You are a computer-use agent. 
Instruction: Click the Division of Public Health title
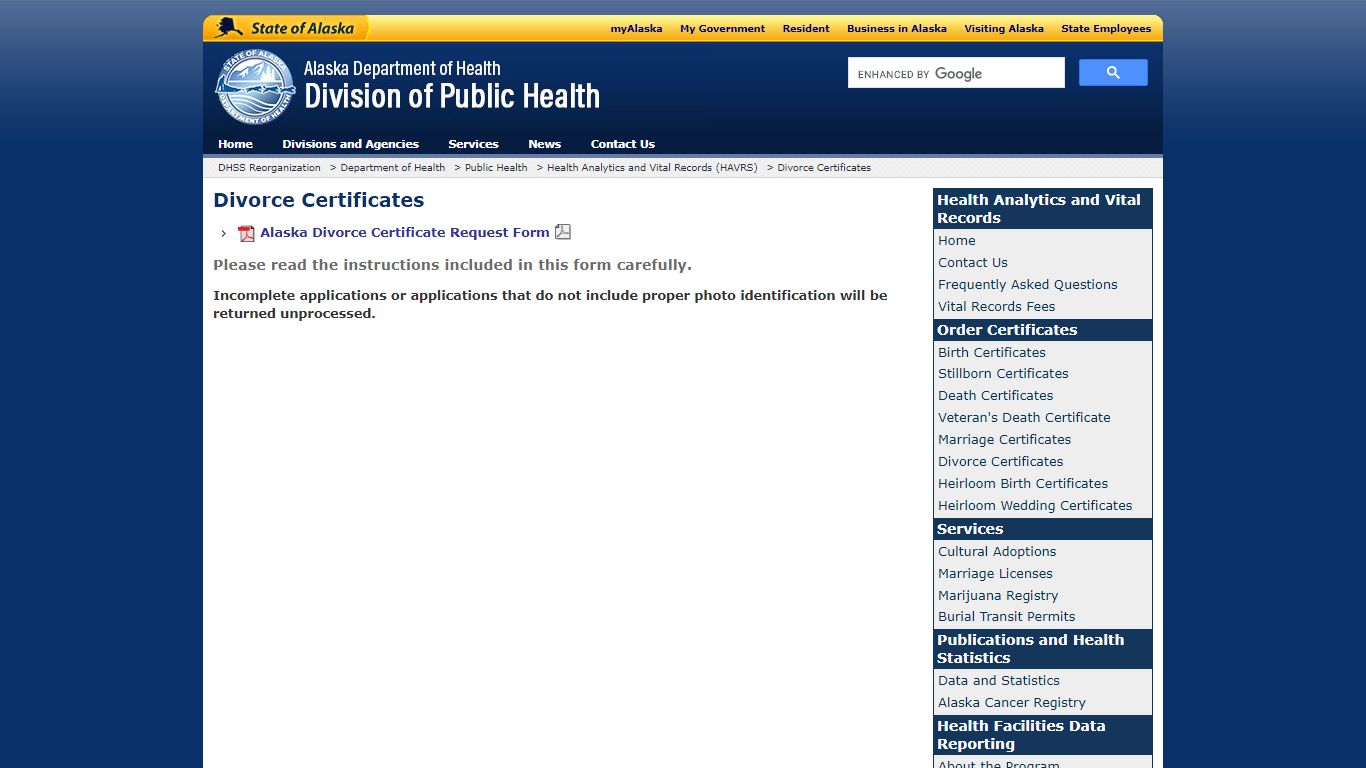[x=452, y=96]
